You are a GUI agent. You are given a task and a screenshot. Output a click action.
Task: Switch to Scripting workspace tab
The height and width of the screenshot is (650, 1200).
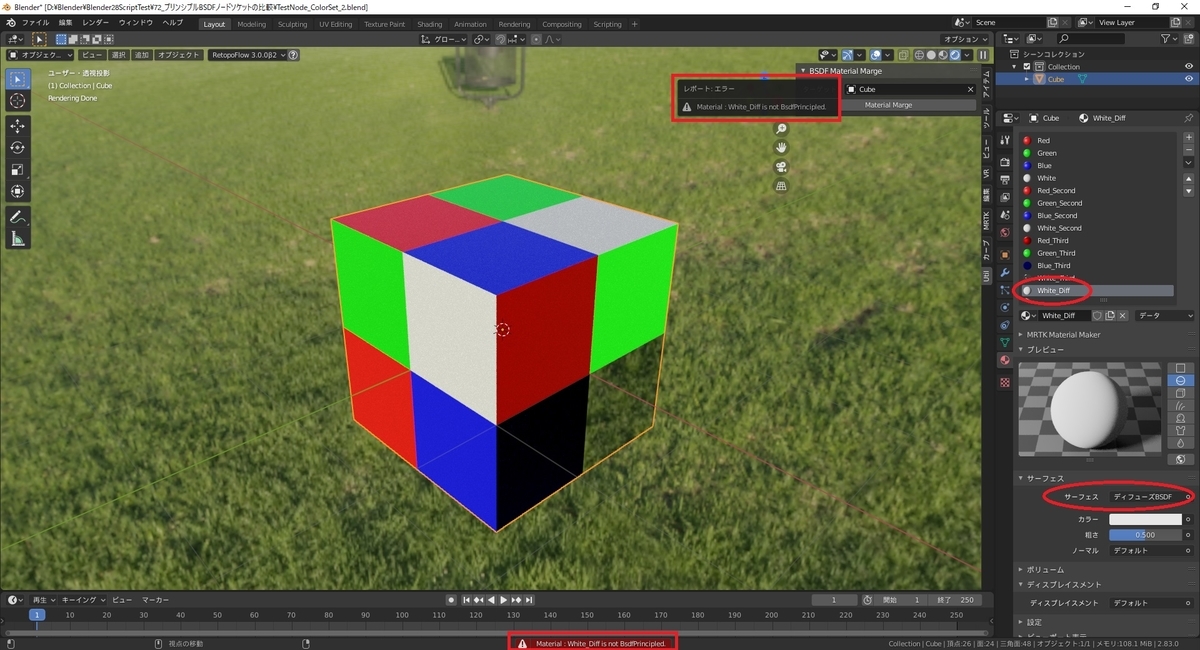(607, 24)
